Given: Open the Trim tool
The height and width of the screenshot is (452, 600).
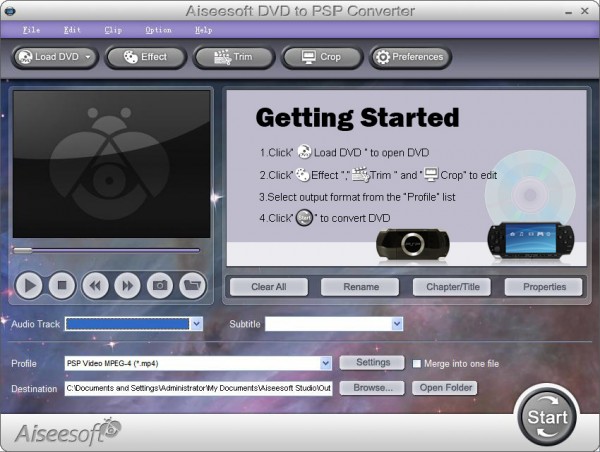Looking at the screenshot, I should tap(233, 57).
